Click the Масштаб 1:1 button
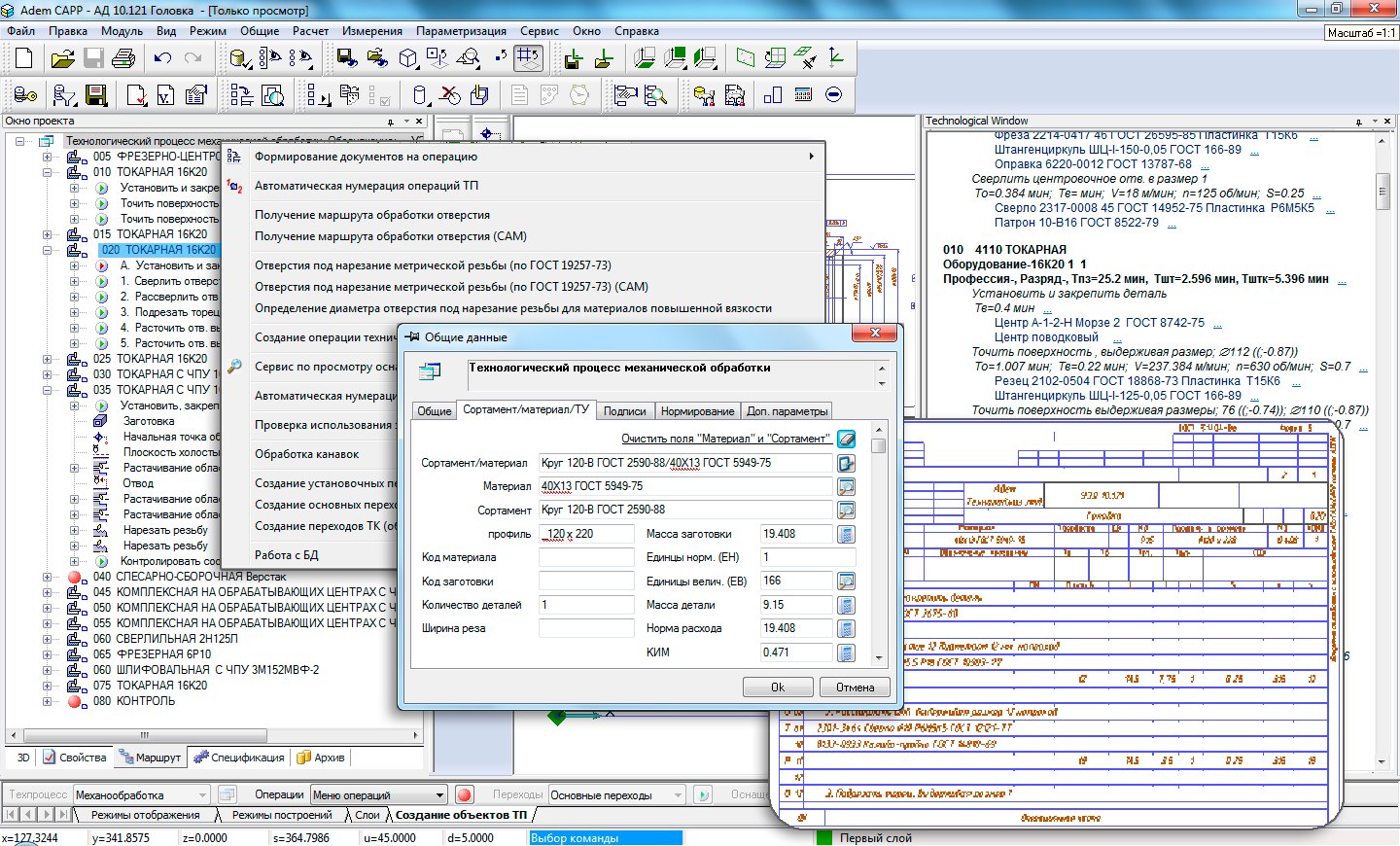Screen dimensions: 1400x846 pyautogui.click(x=1361, y=32)
